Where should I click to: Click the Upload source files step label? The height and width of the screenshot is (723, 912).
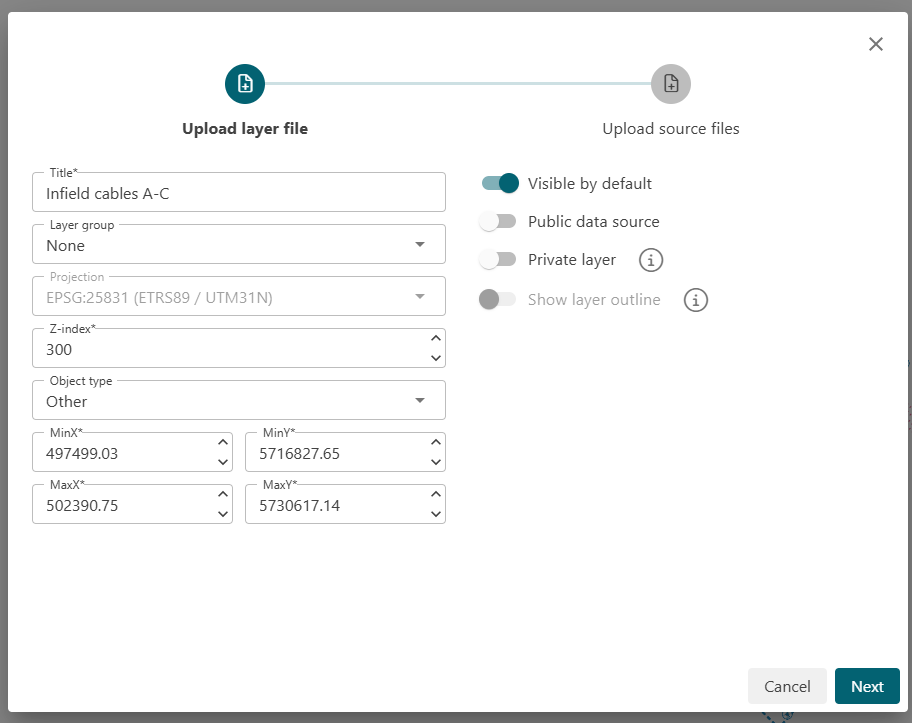(671, 129)
